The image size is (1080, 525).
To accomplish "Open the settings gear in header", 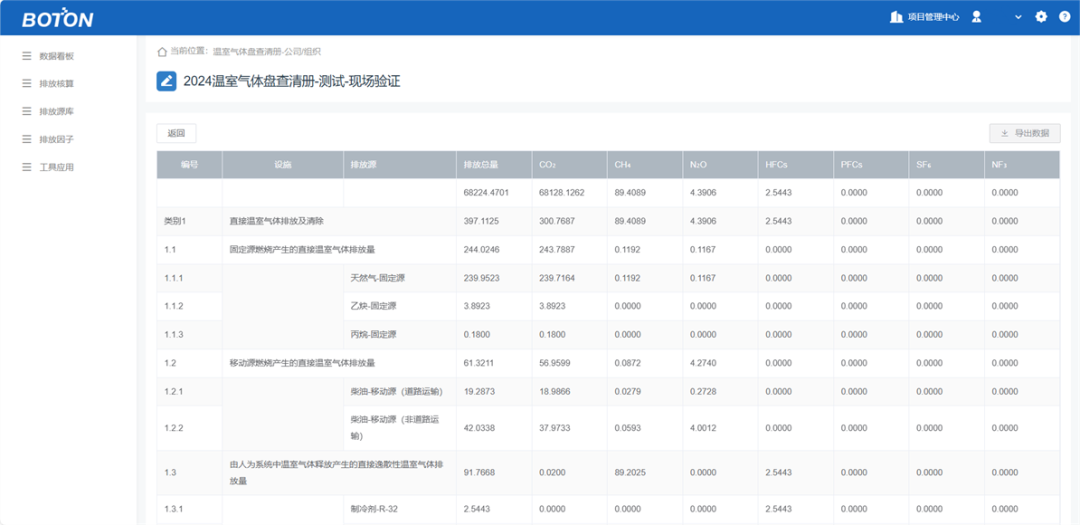I will click(1041, 17).
